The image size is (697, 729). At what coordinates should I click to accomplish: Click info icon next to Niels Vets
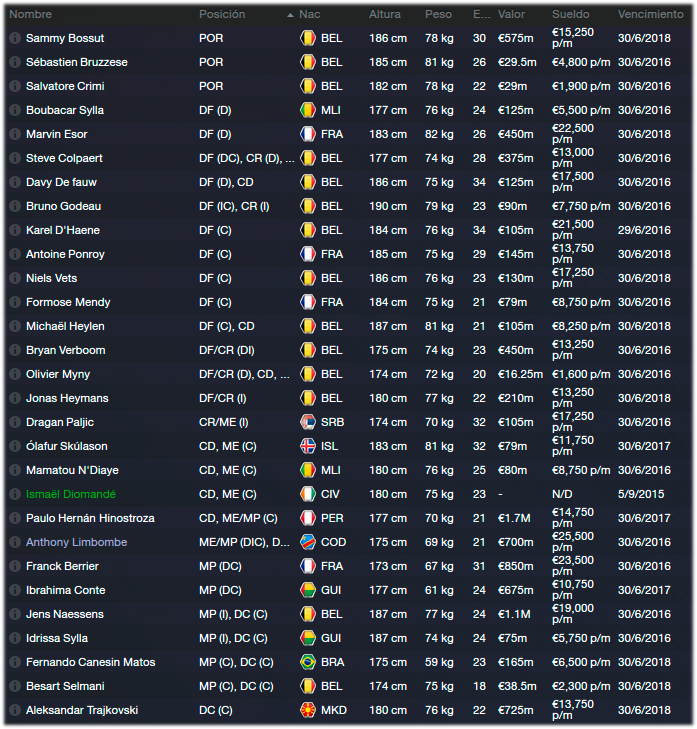click(x=15, y=278)
